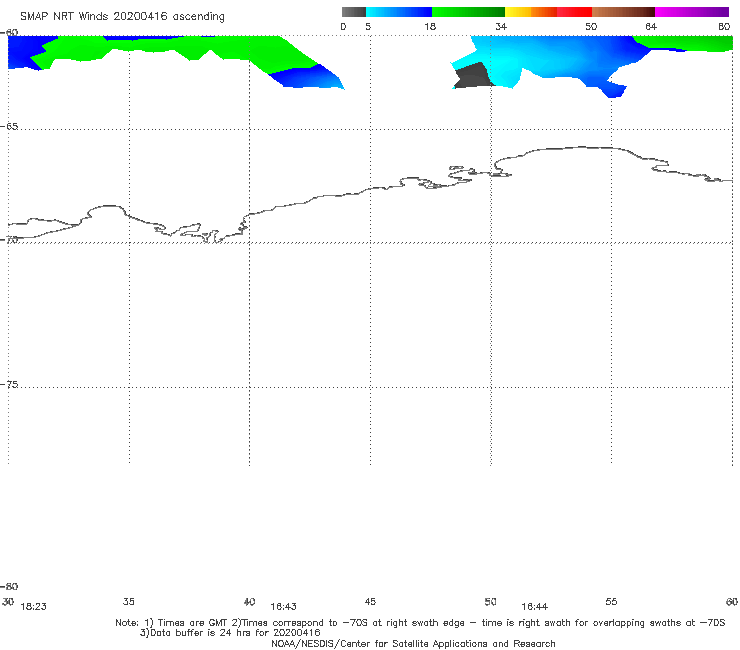Click the red color bar segment before 50
The image size is (740, 650).
574,12
